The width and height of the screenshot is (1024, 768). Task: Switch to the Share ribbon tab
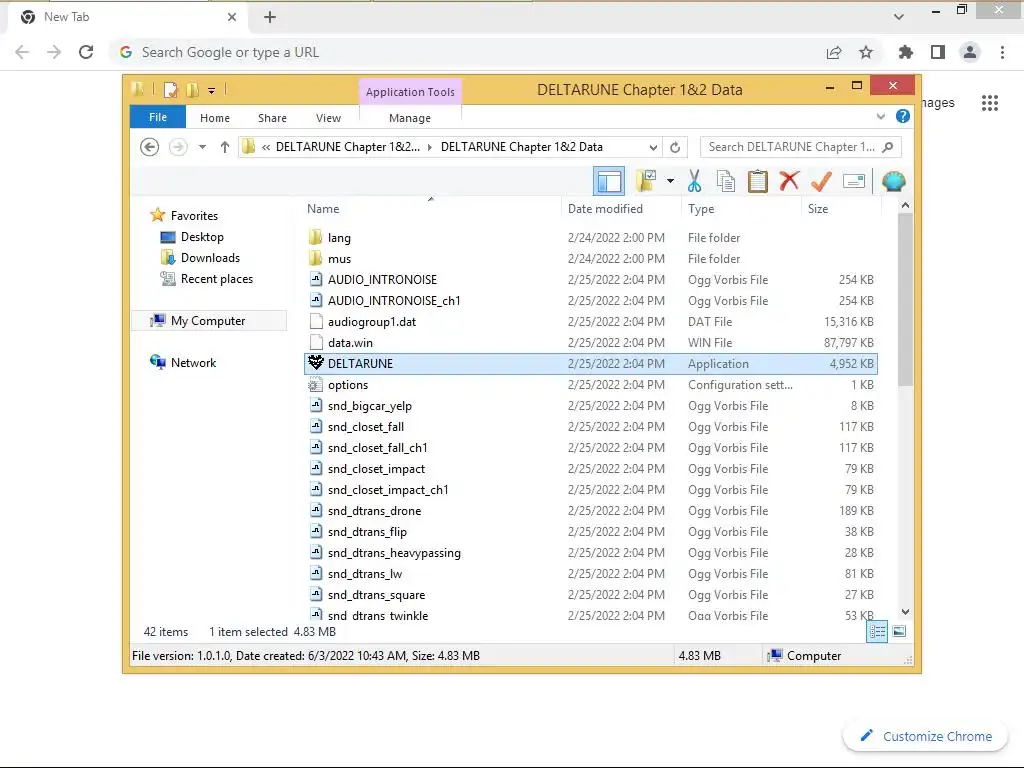point(272,118)
